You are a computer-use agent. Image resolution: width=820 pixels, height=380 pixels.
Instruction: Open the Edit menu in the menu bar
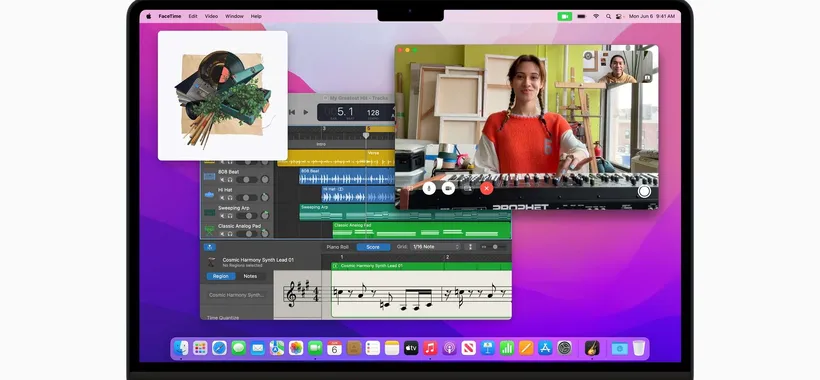click(193, 16)
